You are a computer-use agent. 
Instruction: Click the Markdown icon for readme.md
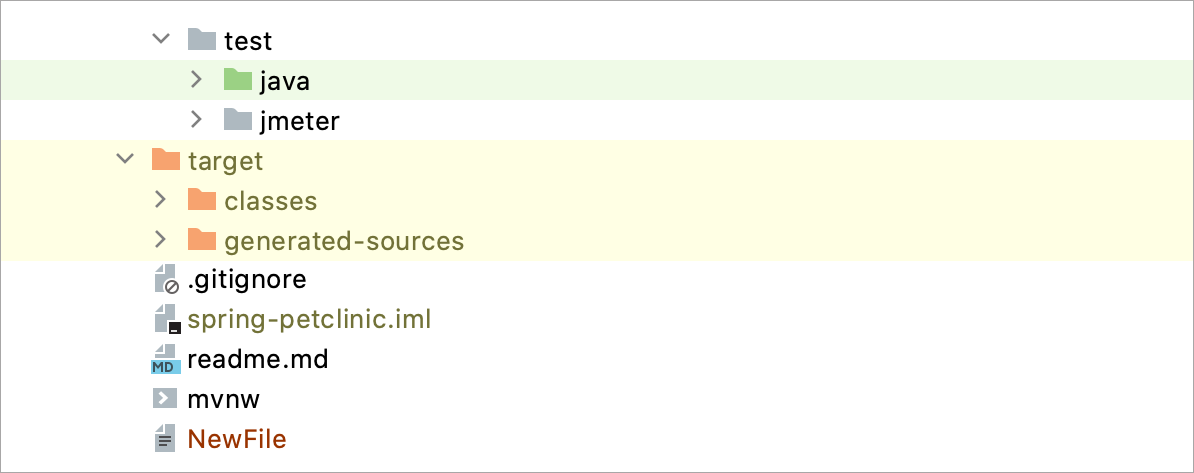pos(165,360)
